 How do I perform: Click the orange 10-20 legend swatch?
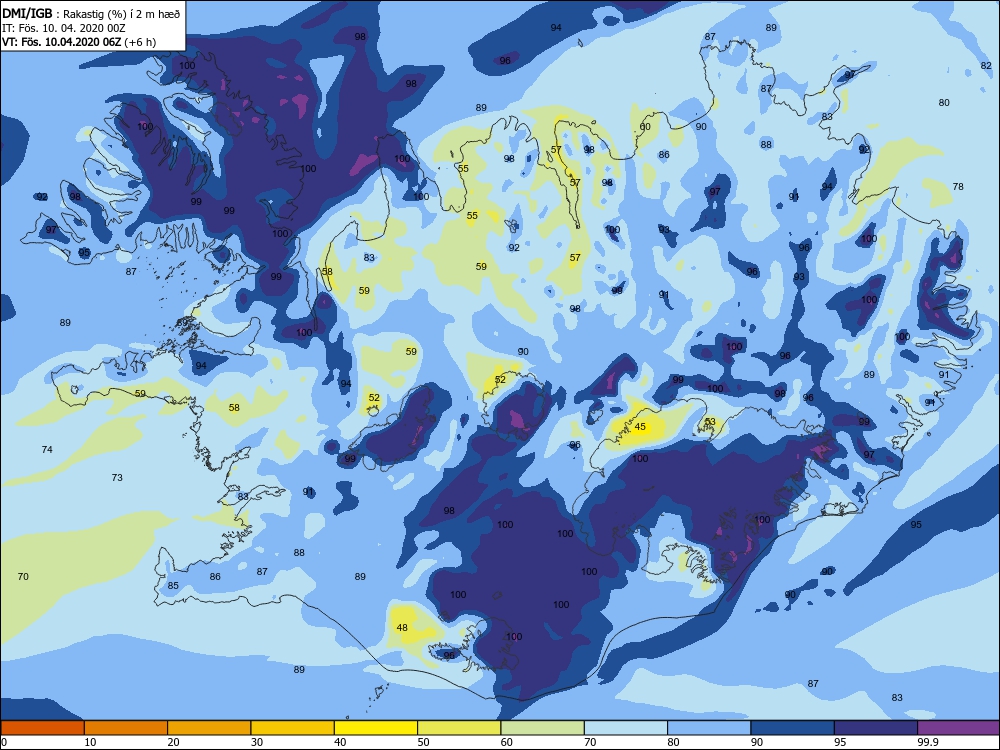[x=126, y=728]
